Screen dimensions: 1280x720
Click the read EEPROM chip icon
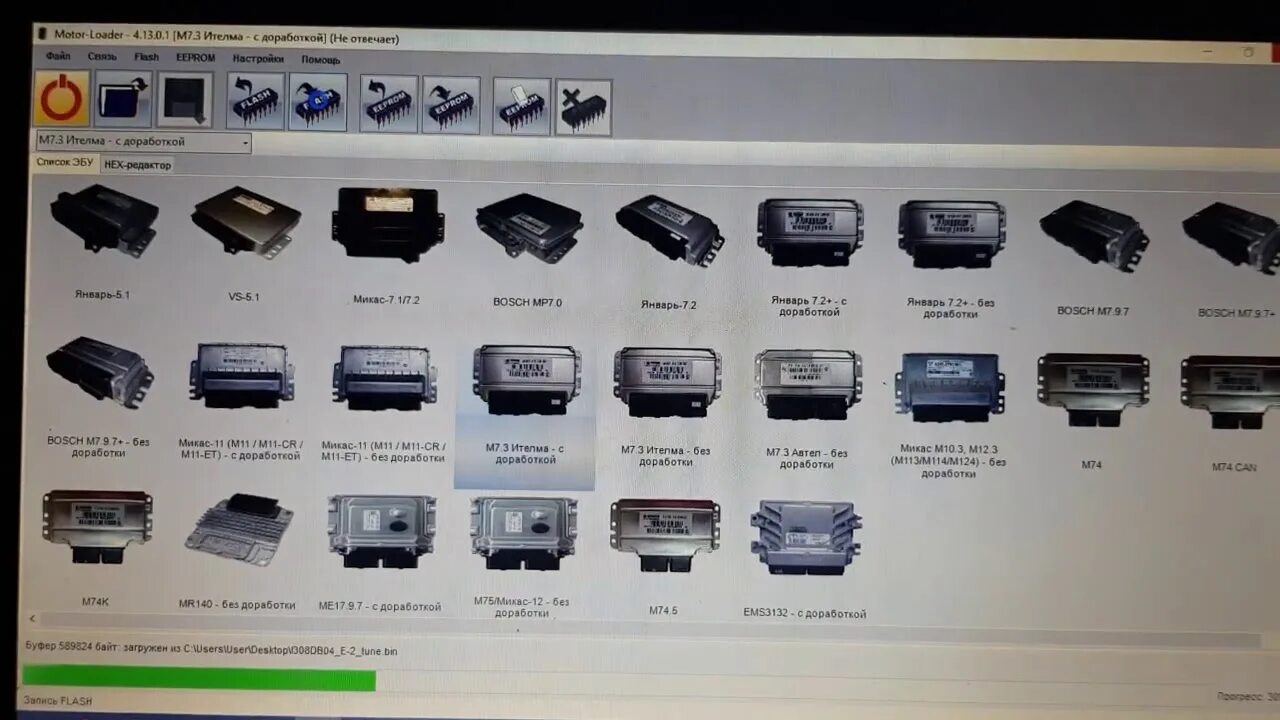(x=388, y=104)
